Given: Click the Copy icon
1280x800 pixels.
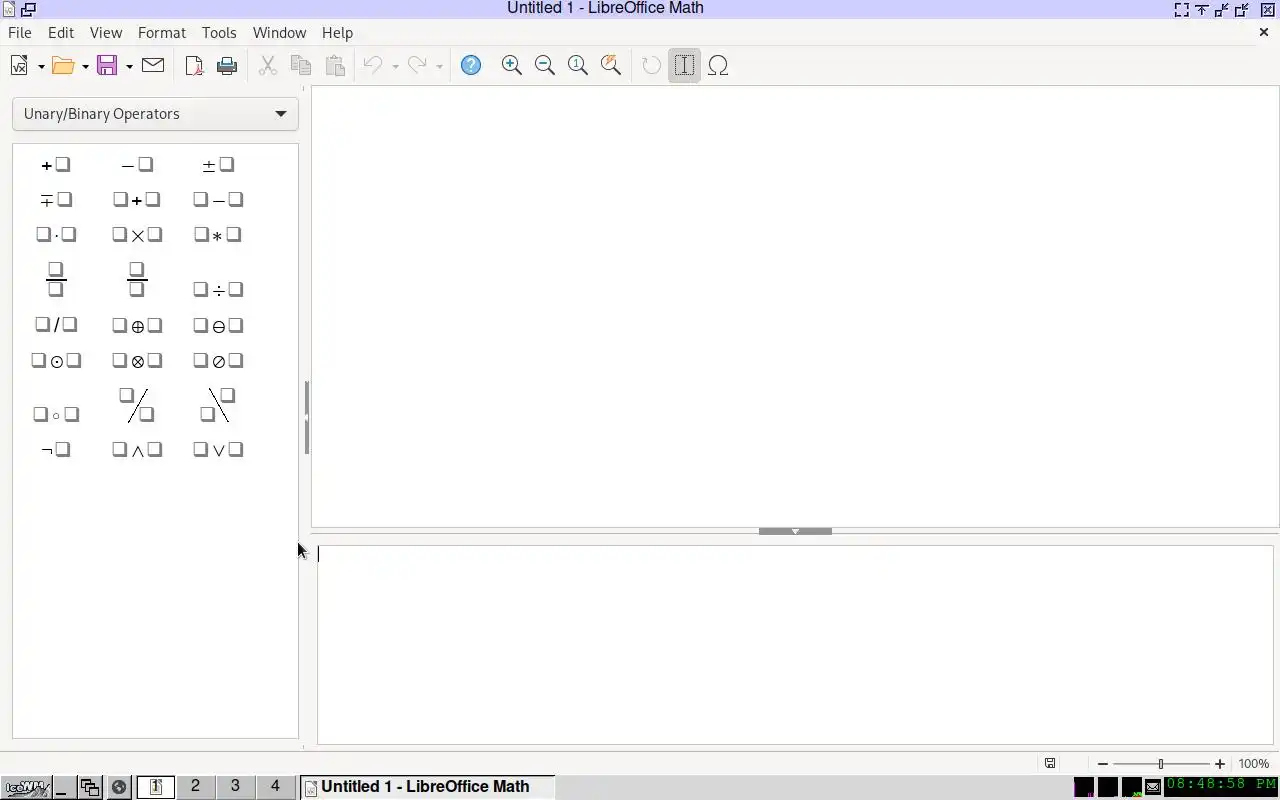Looking at the screenshot, I should pyautogui.click(x=301, y=66).
